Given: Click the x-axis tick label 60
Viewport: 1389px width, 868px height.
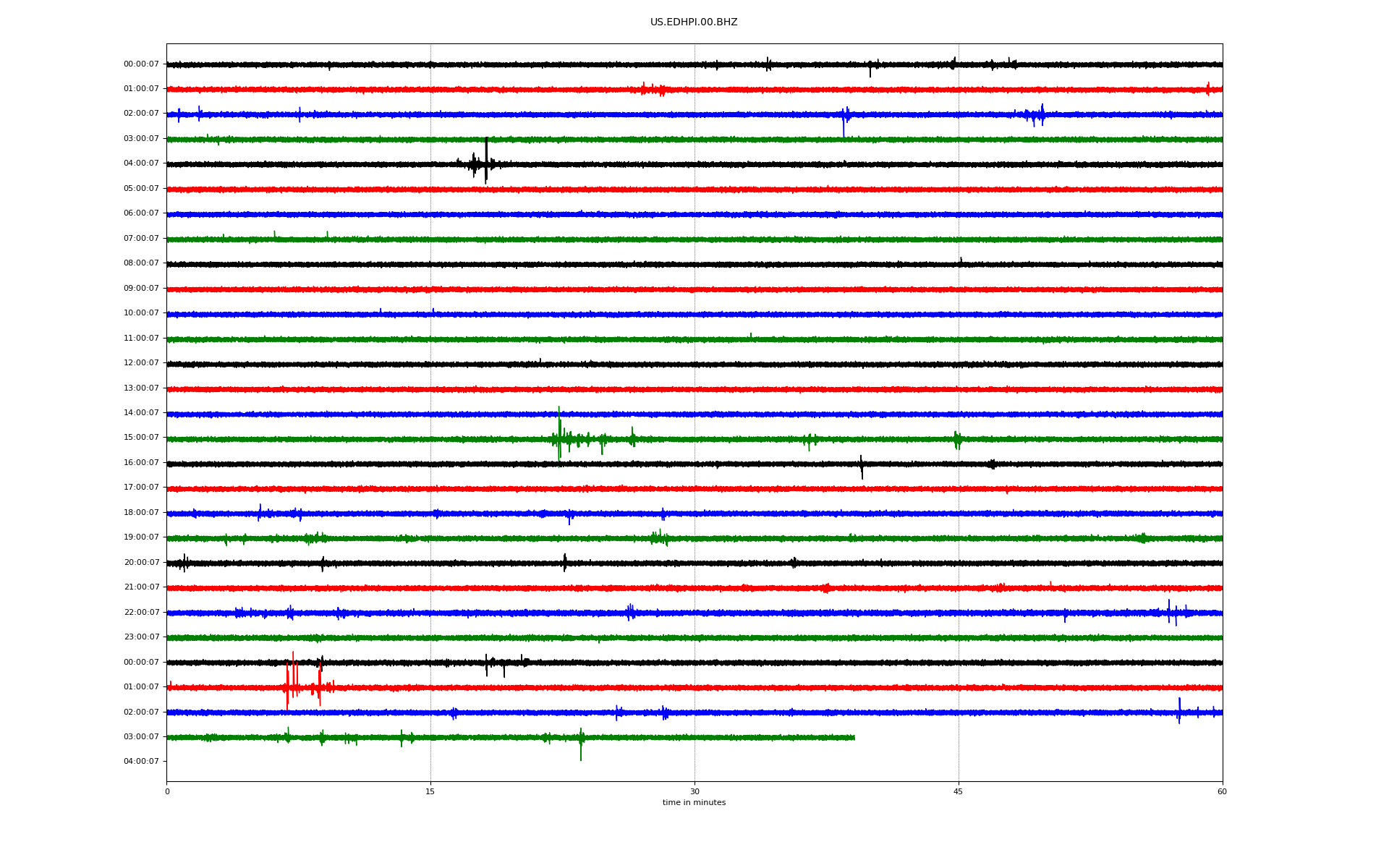Looking at the screenshot, I should click(1222, 791).
